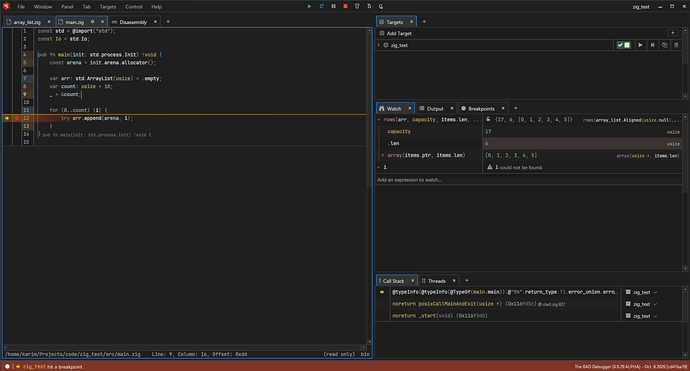Click line number 11 in the gutter
The height and width of the screenshot is (371, 690).
(x=26, y=110)
